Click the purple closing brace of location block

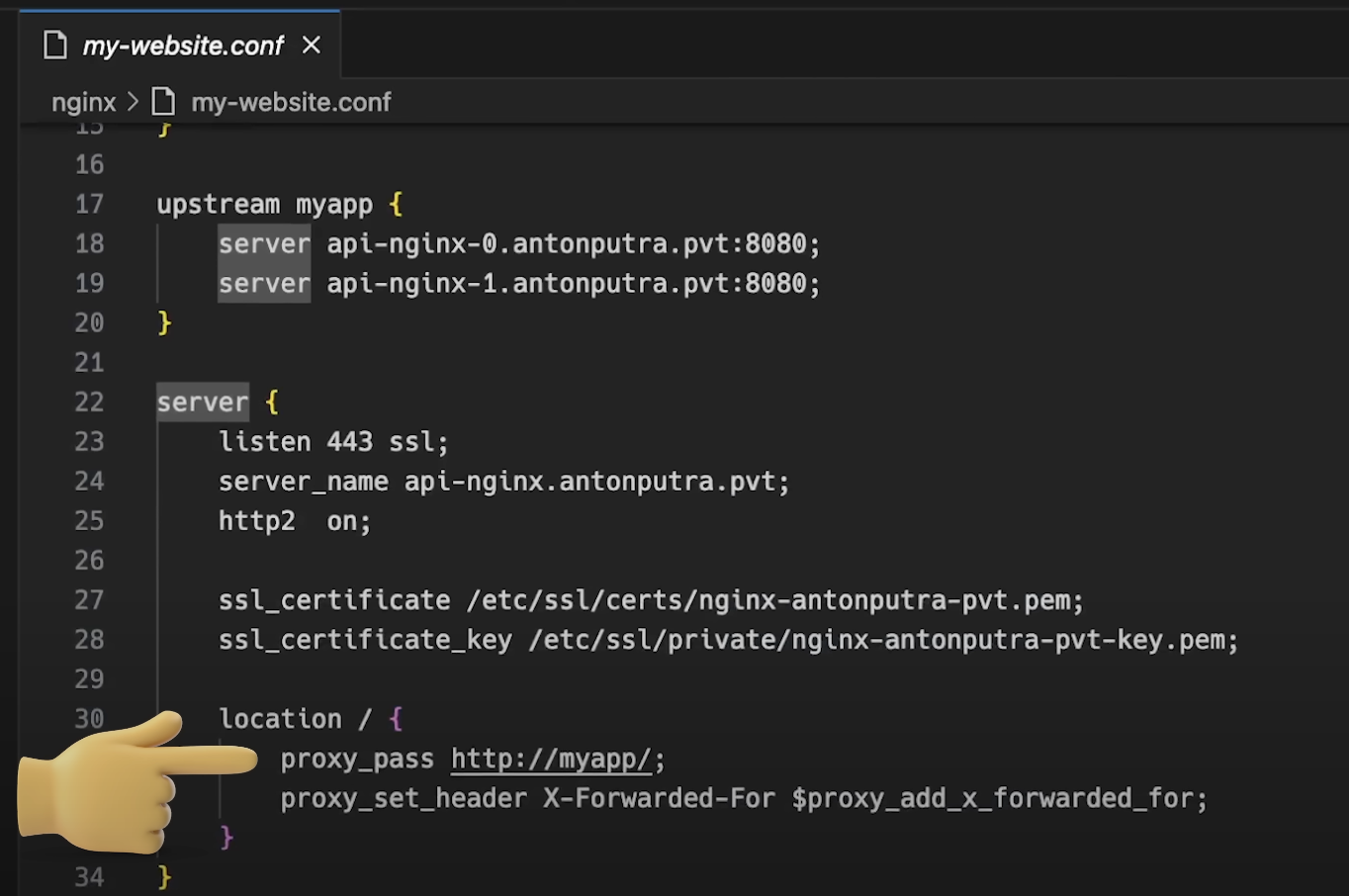226,838
